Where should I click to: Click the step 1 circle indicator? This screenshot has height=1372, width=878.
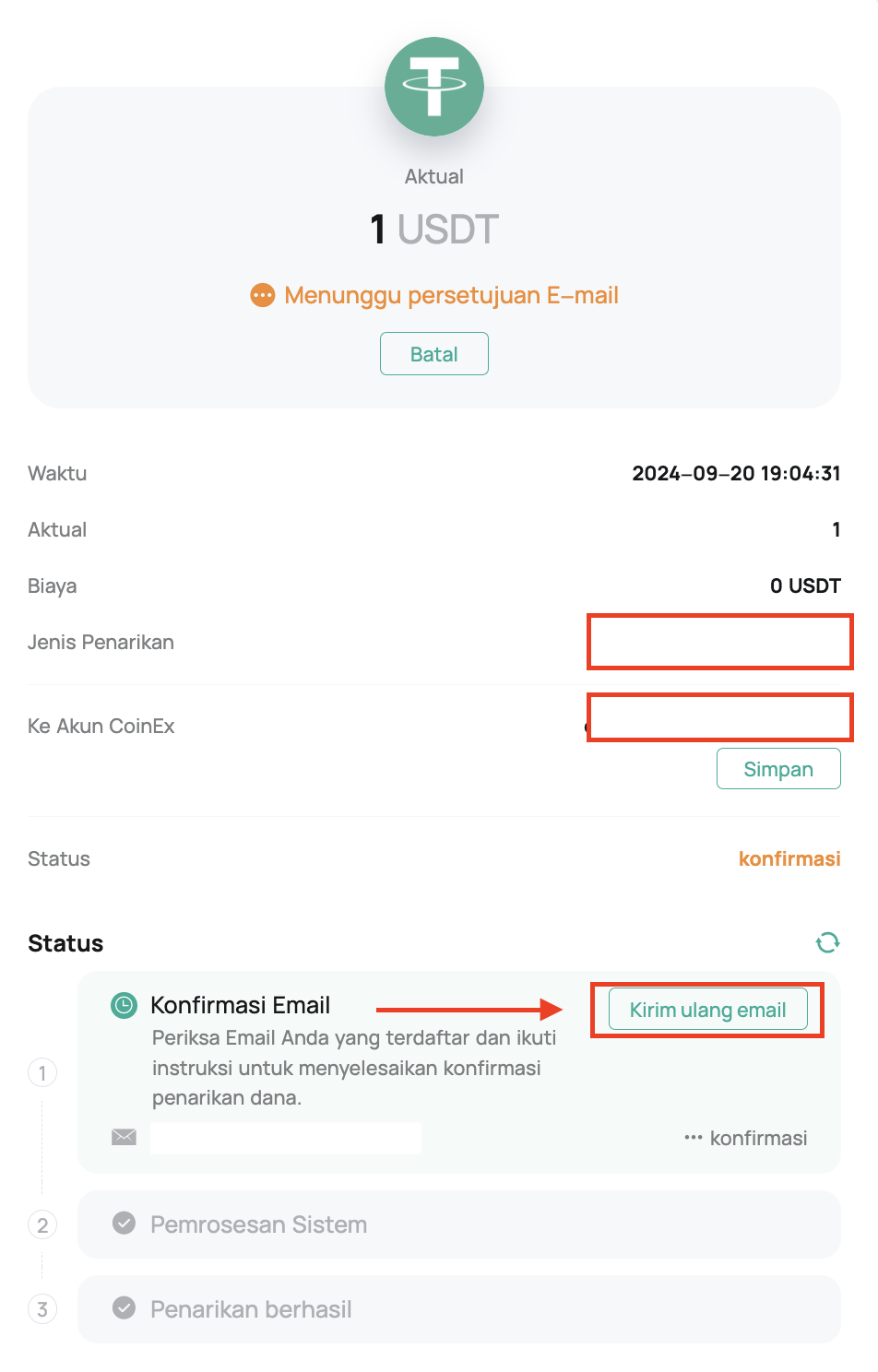point(42,1073)
